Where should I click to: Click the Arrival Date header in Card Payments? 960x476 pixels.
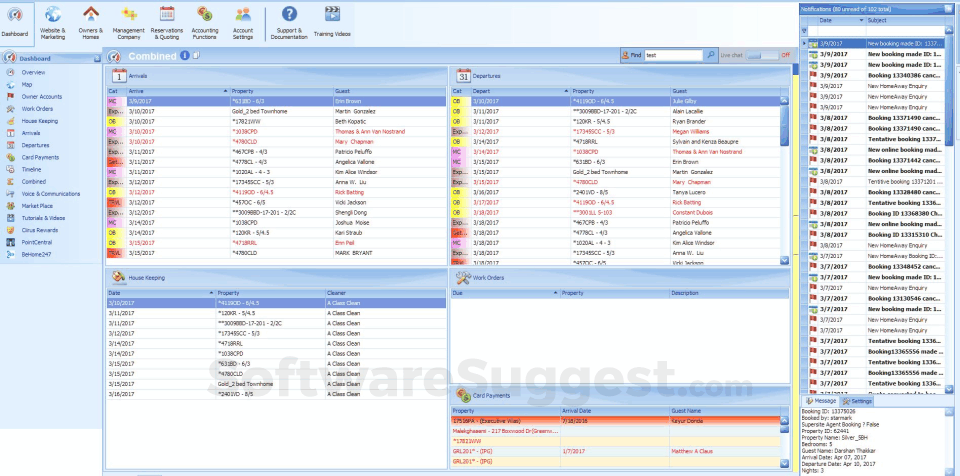point(615,411)
